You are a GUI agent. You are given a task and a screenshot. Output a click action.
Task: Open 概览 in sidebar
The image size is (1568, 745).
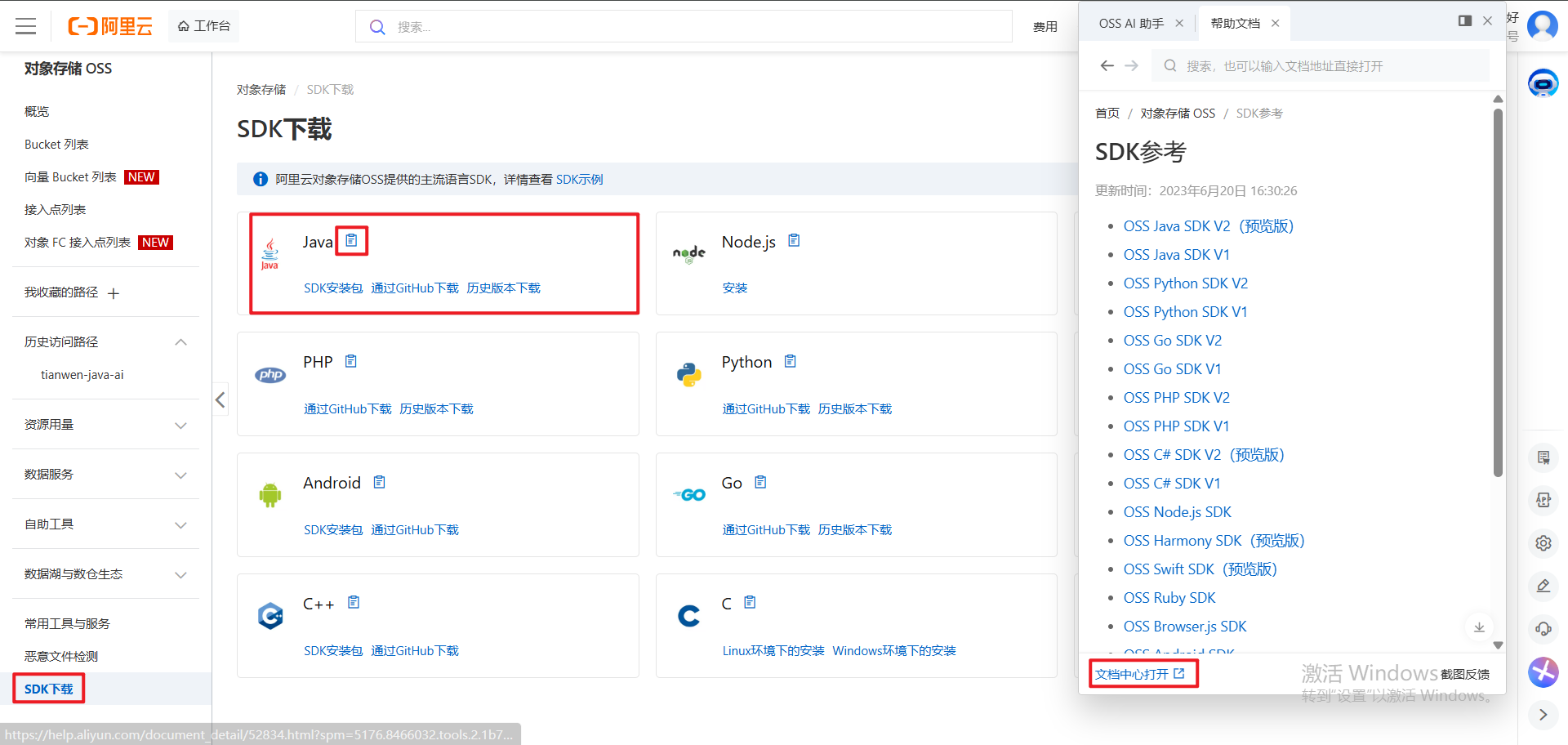(37, 111)
